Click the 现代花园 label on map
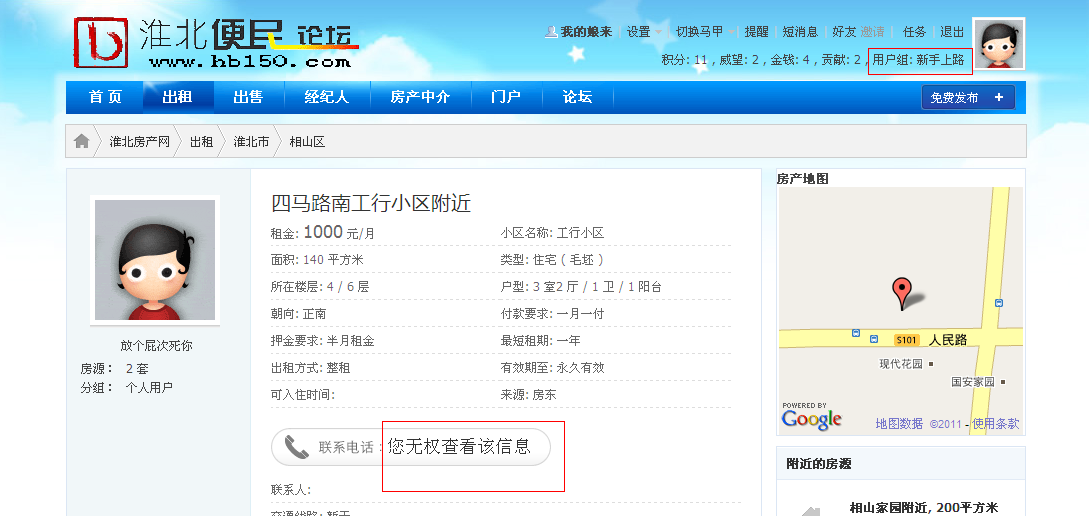The image size is (1089, 516). pyautogui.click(x=901, y=363)
